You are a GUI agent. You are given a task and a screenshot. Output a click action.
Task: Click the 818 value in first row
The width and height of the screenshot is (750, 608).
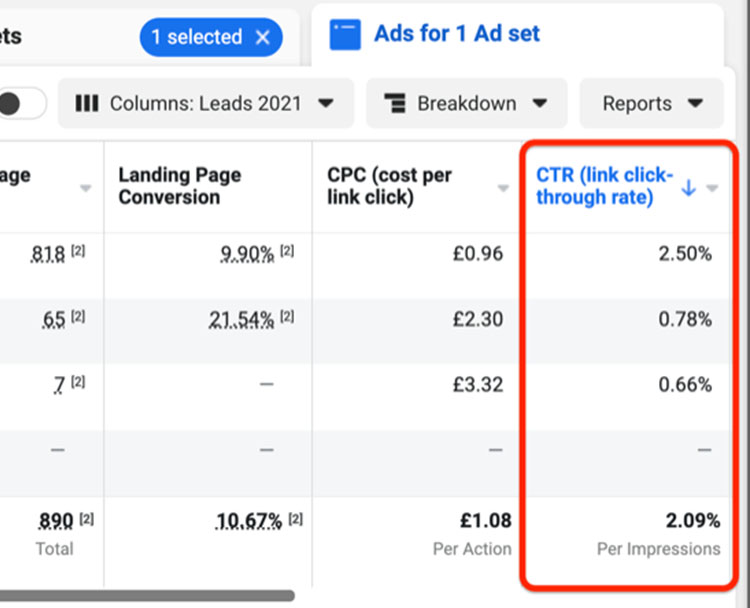point(48,254)
